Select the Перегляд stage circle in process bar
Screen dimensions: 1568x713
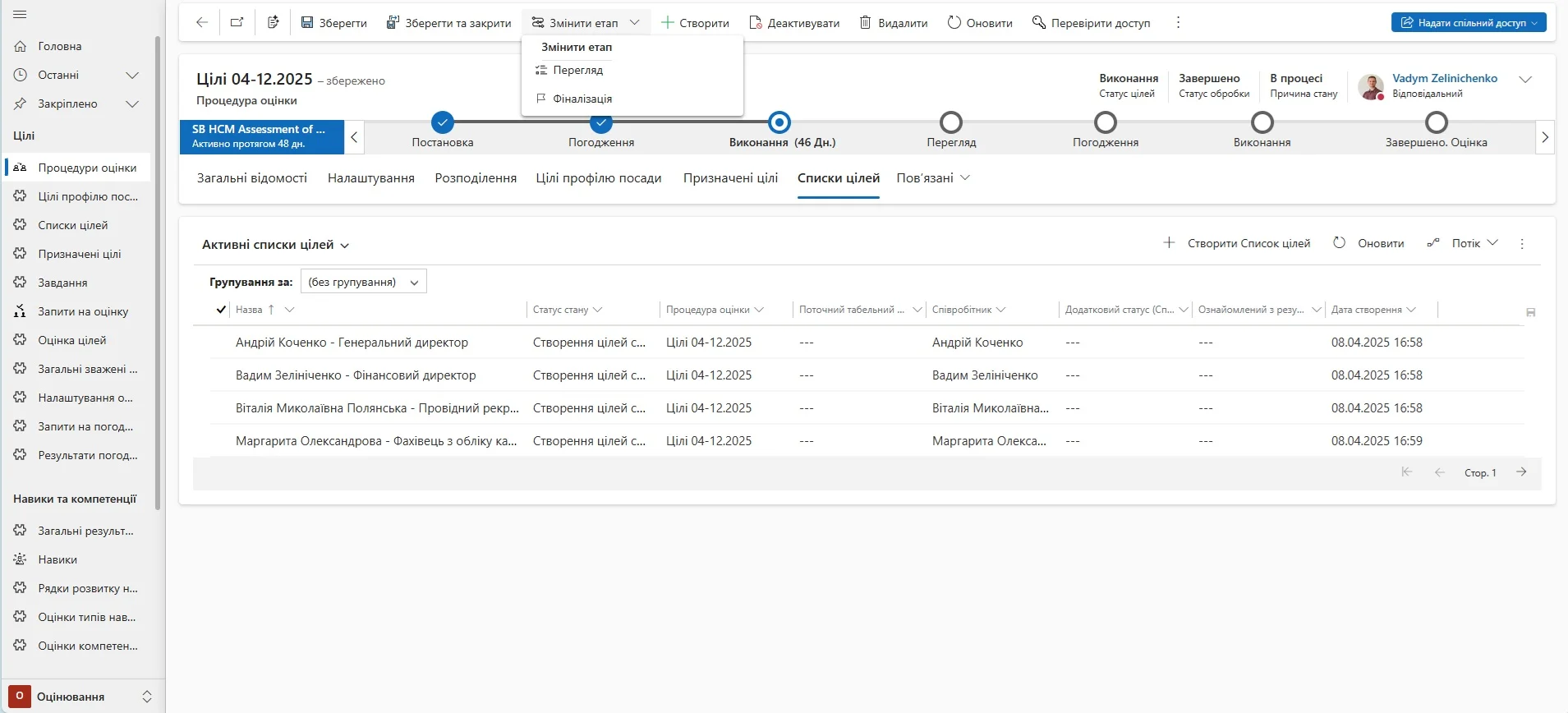point(951,123)
